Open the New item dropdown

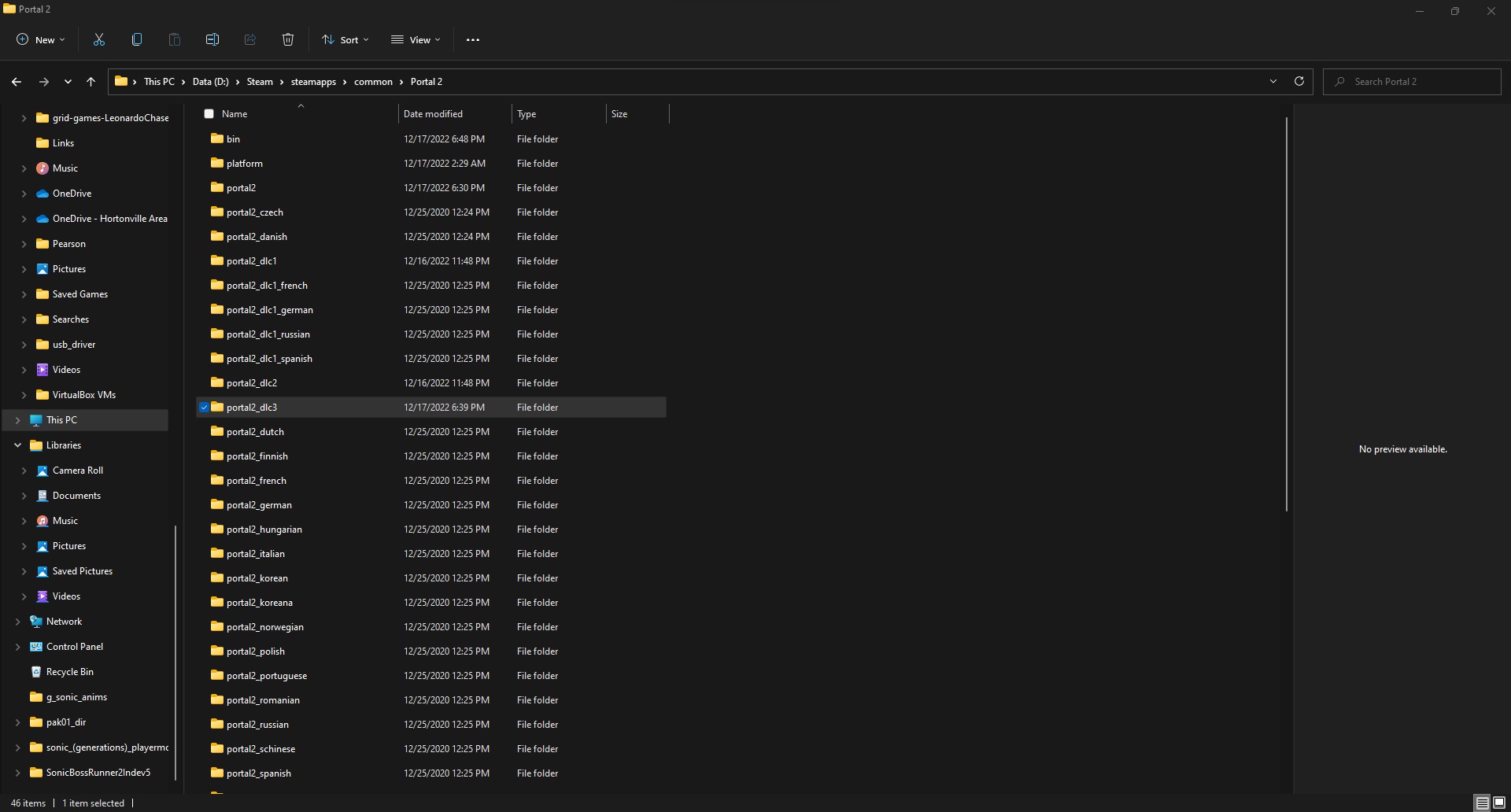(41, 40)
